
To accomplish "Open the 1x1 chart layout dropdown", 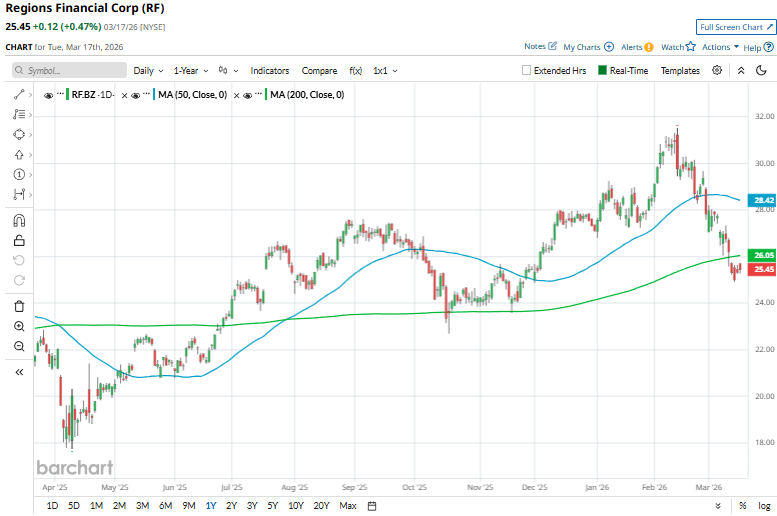I will click(x=385, y=71).
